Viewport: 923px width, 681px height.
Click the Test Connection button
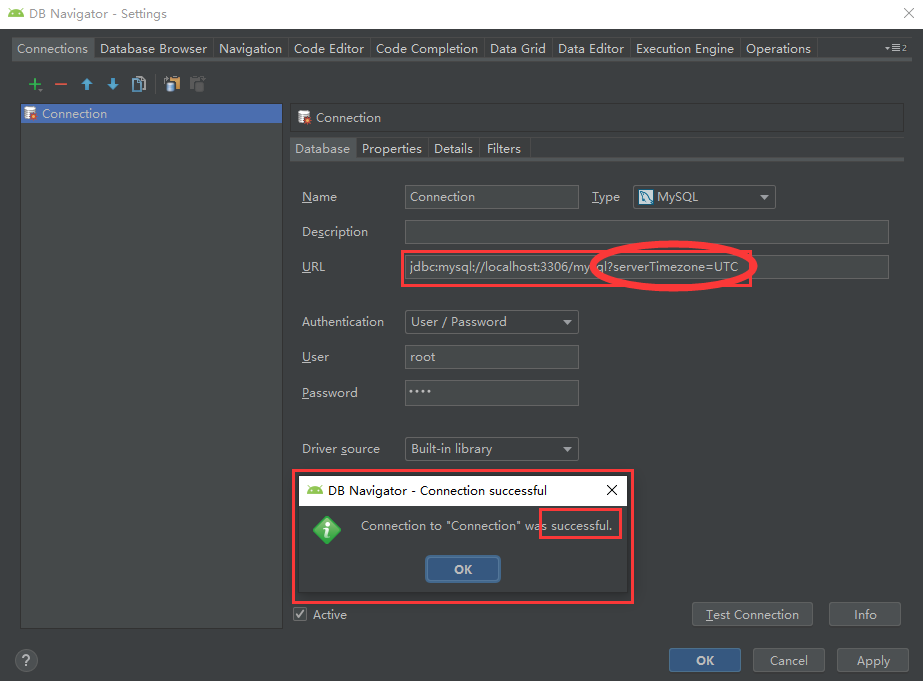(x=752, y=614)
